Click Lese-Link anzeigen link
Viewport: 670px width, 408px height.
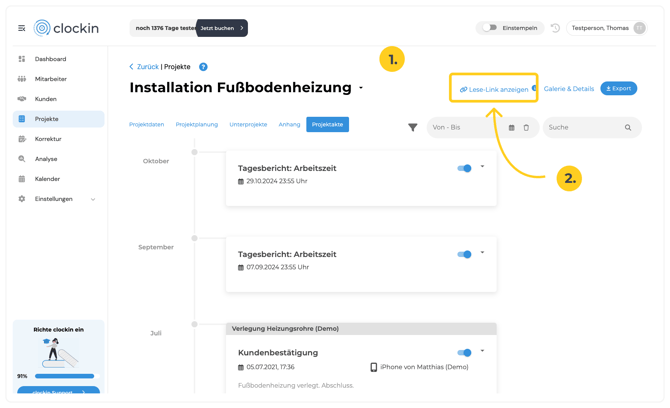click(x=494, y=90)
